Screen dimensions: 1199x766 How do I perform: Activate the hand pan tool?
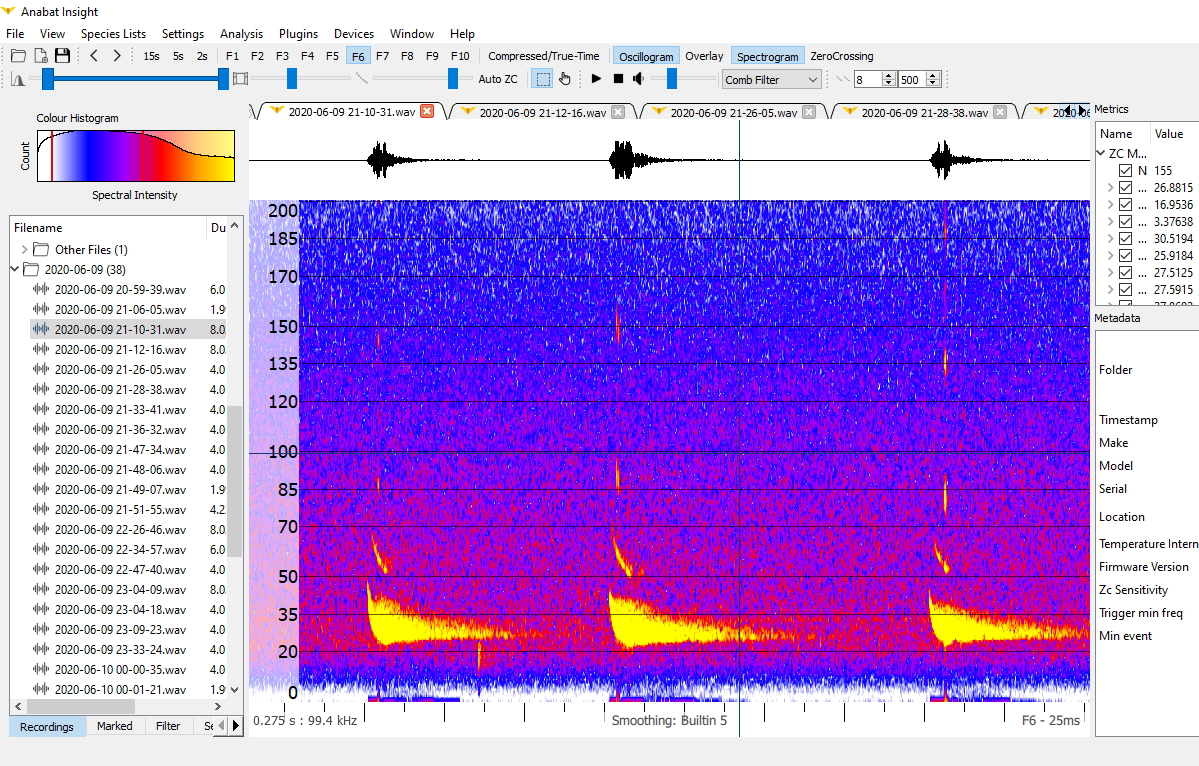point(564,78)
